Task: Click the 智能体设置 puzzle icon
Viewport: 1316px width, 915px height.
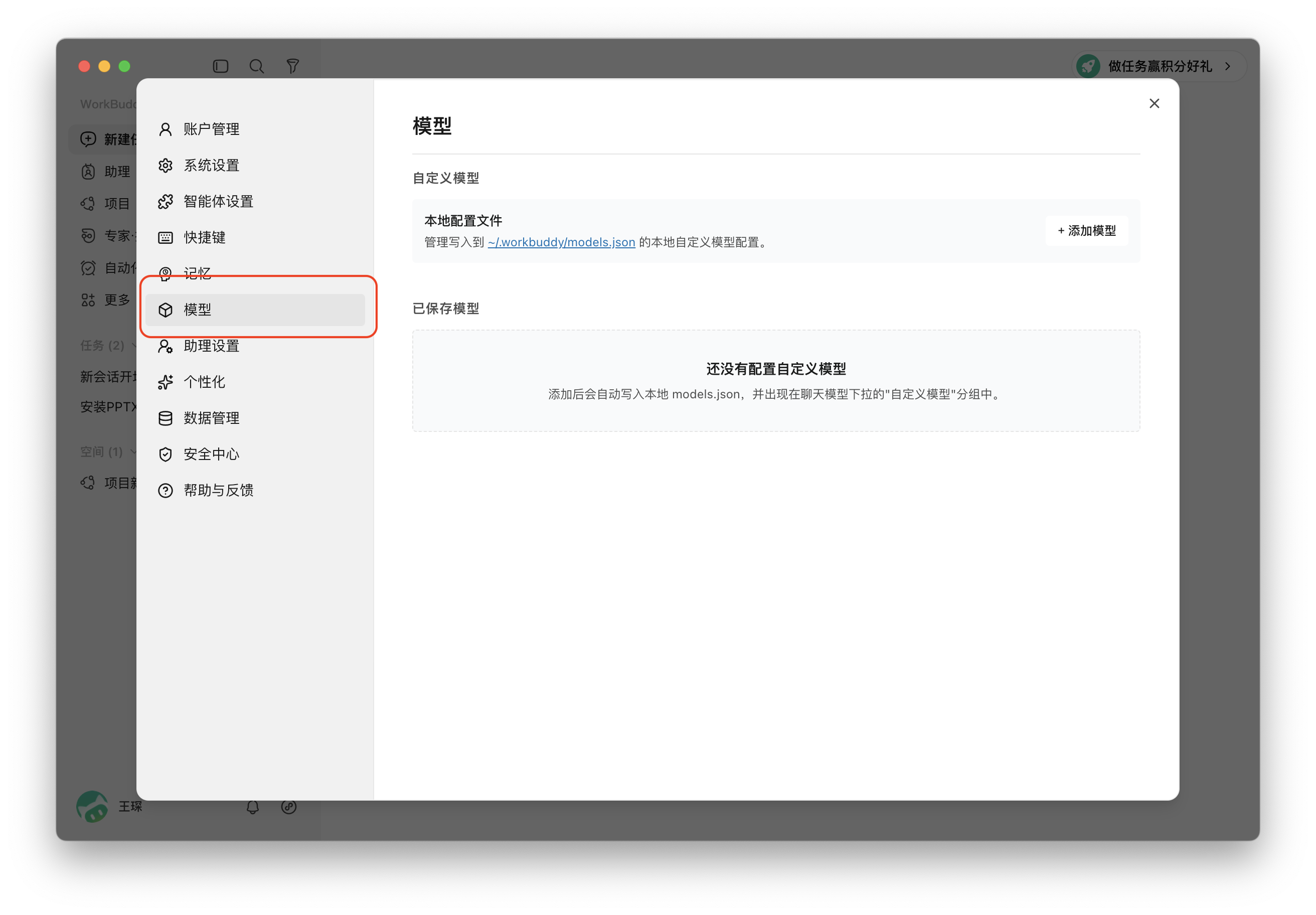Action: tap(165, 201)
